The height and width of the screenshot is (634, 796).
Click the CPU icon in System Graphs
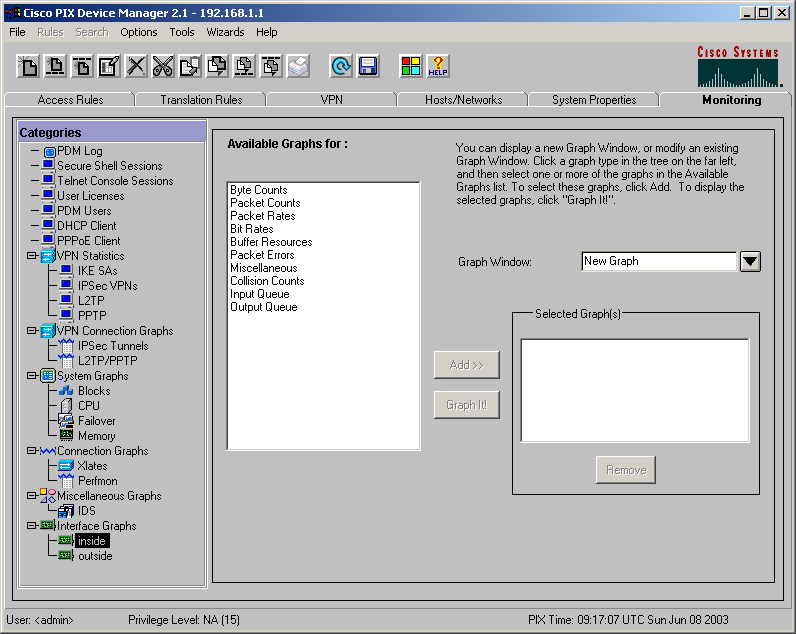(66, 406)
